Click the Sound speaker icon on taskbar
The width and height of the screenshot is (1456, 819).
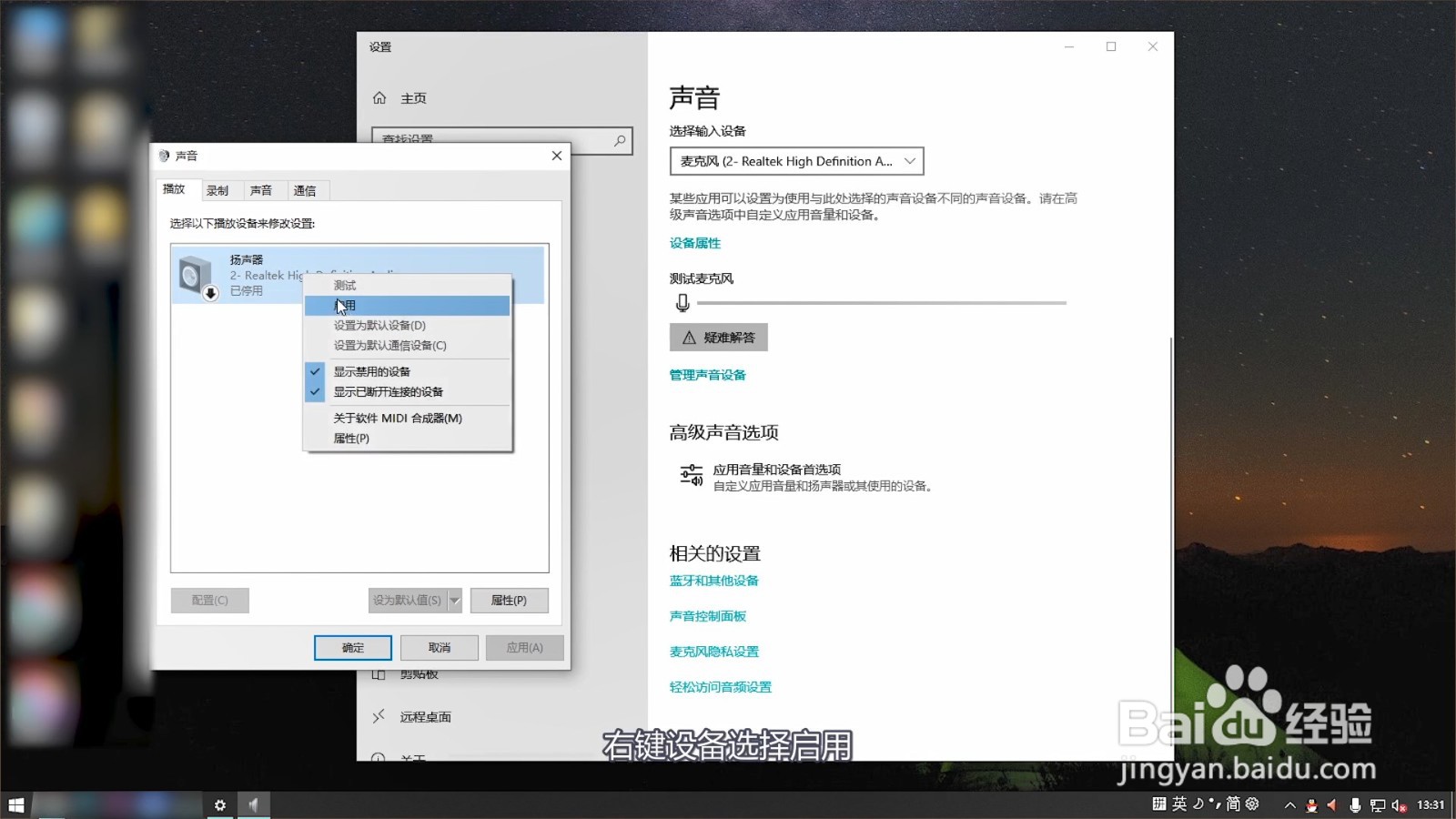pyautogui.click(x=254, y=805)
